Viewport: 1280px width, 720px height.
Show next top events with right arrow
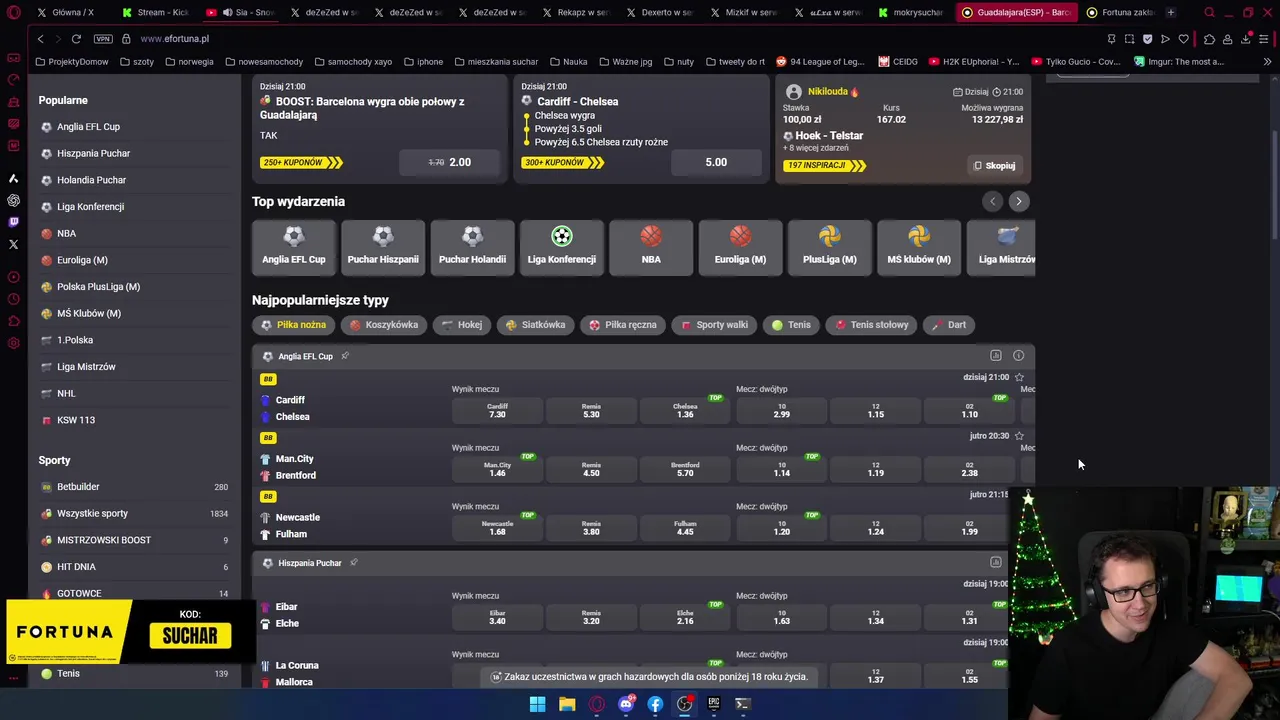(1018, 201)
